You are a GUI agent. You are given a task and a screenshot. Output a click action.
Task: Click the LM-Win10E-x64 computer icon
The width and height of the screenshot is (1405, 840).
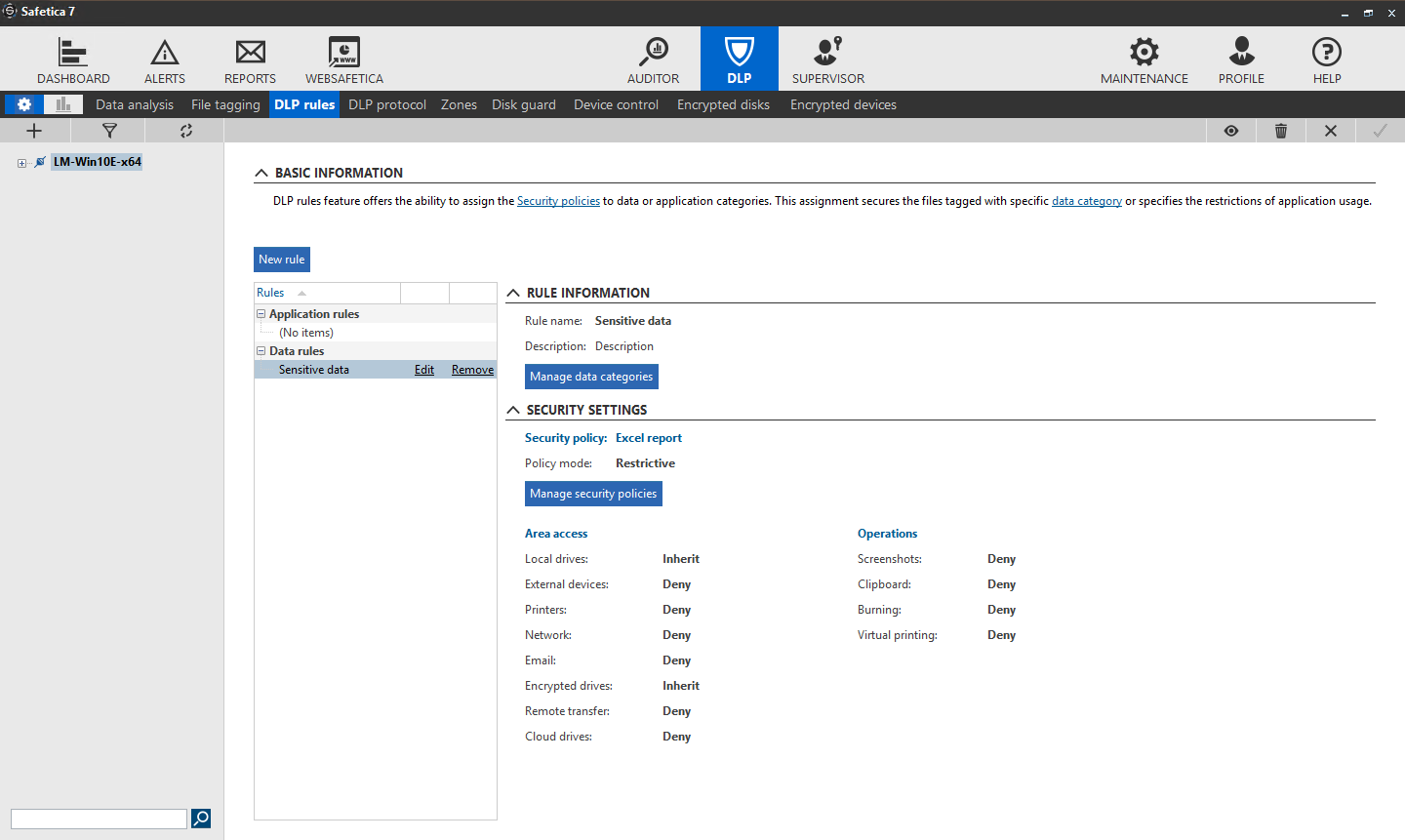point(40,162)
